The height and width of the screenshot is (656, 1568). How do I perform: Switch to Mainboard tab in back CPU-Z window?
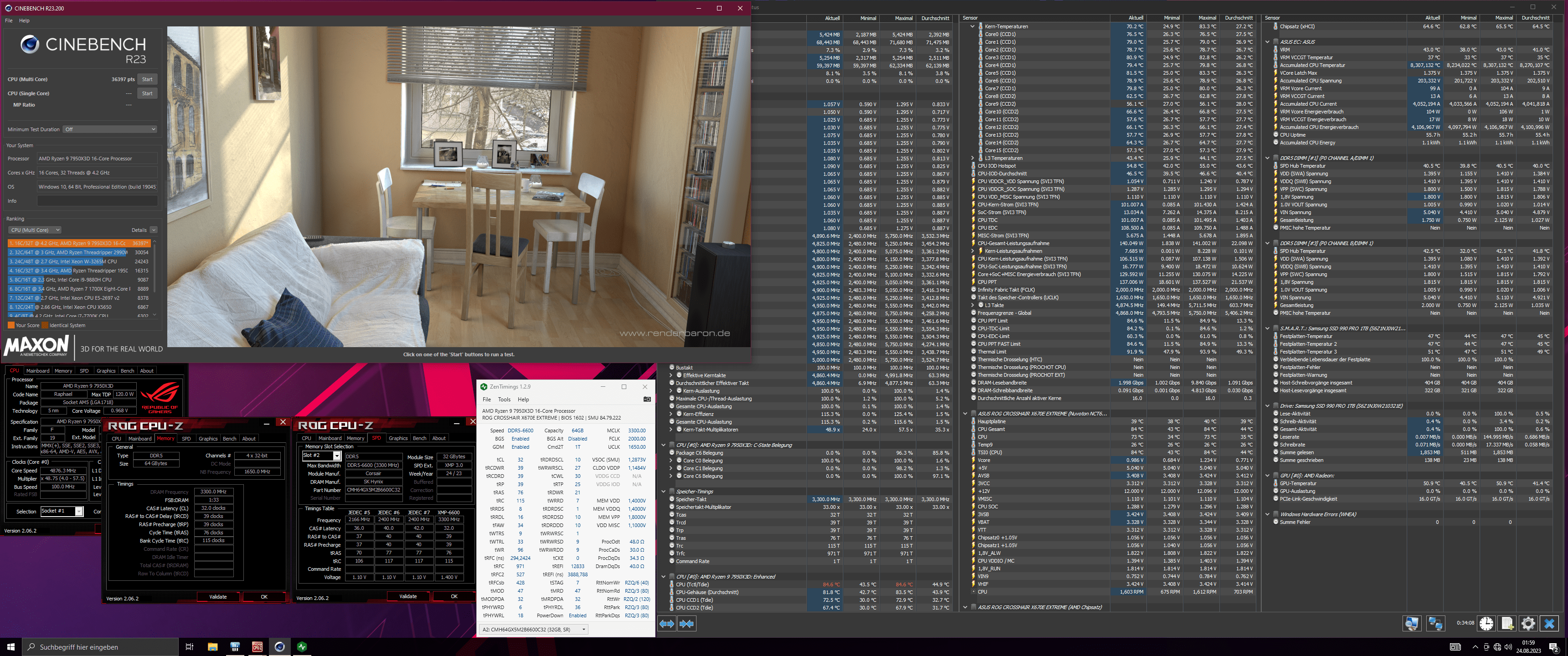(x=38, y=371)
